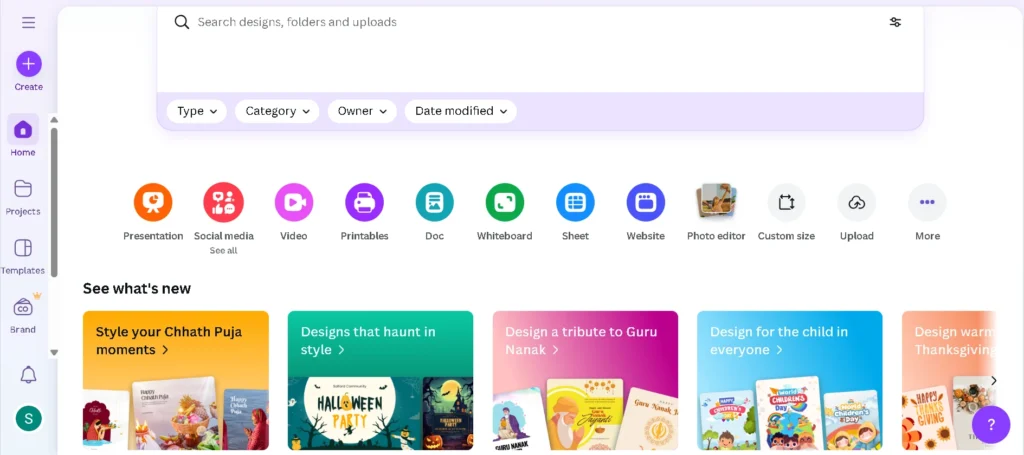1024x455 pixels.
Task: Choose Social media design type
Action: 223,213
